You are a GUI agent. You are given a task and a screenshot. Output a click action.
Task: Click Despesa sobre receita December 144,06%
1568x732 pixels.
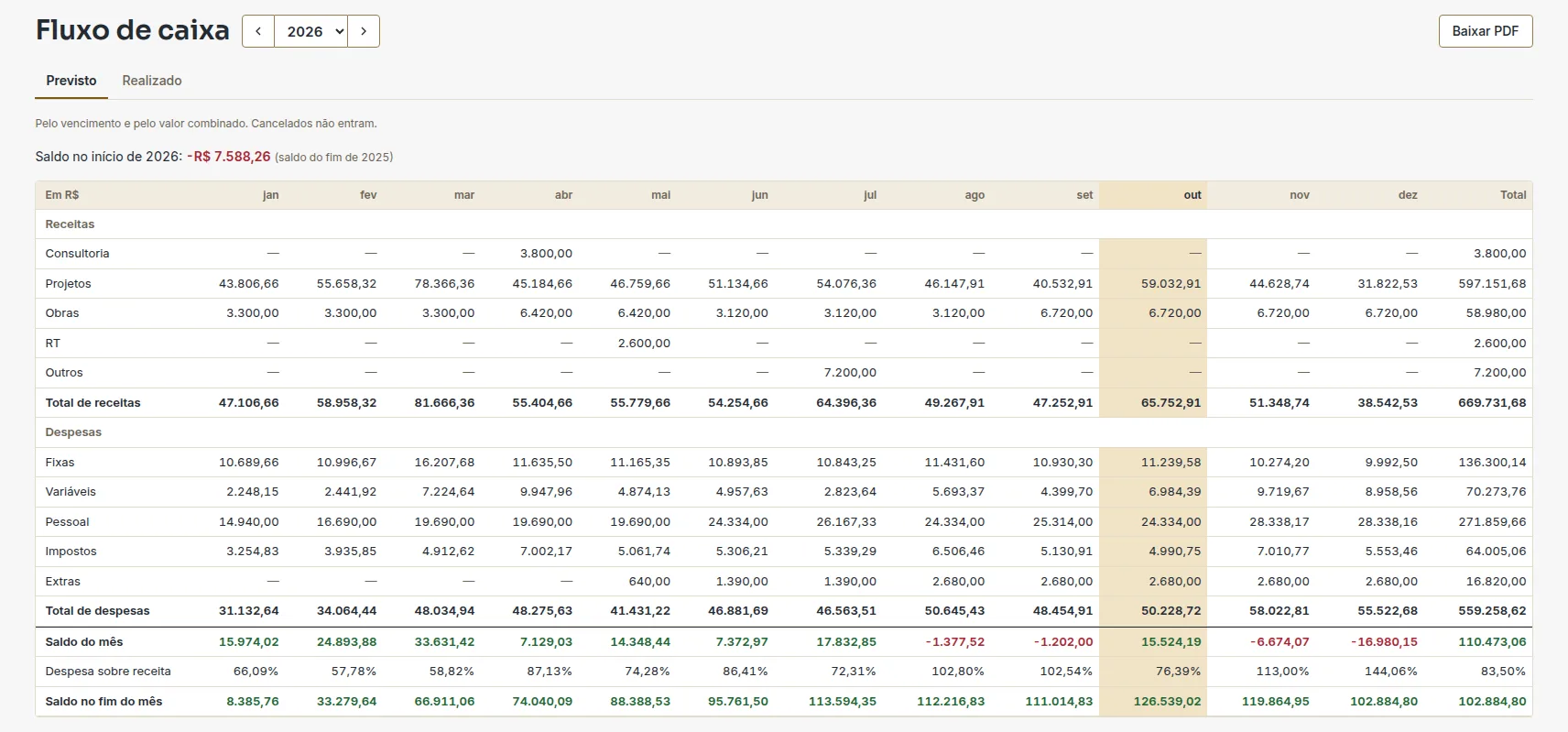(1391, 672)
